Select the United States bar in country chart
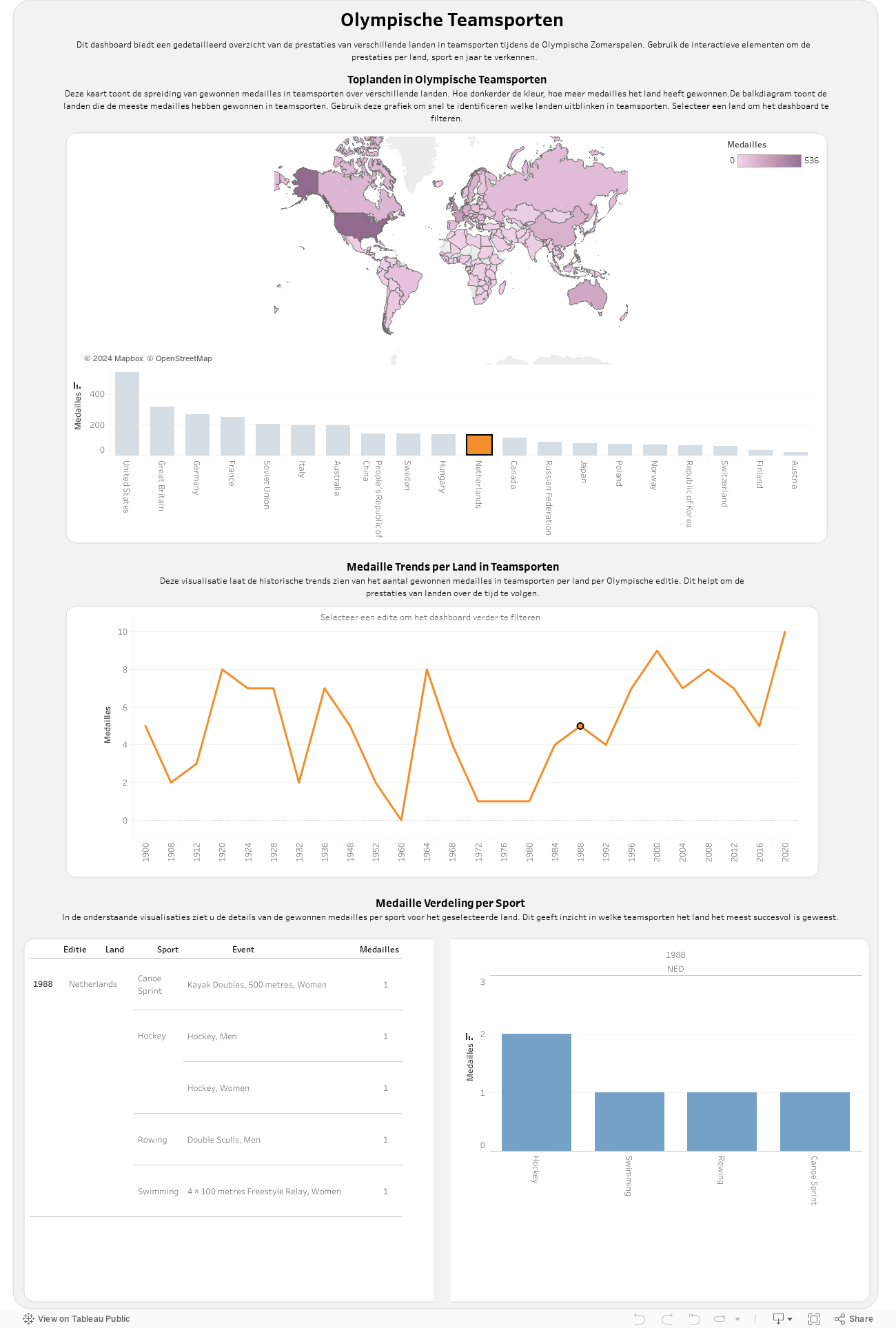896x1328 pixels. coord(127,413)
